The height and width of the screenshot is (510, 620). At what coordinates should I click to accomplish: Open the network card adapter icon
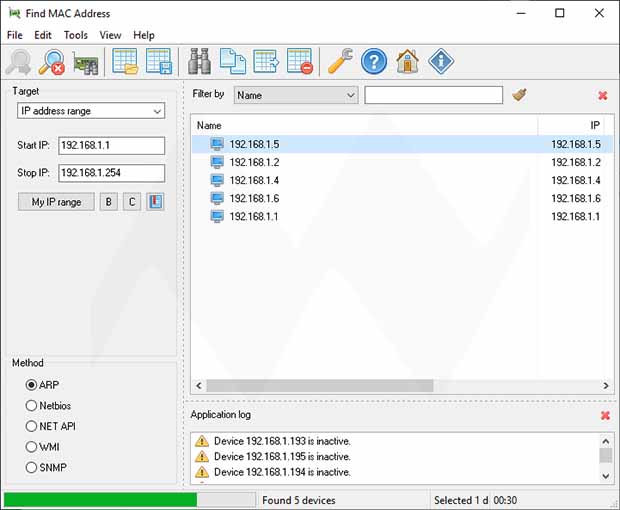point(85,63)
